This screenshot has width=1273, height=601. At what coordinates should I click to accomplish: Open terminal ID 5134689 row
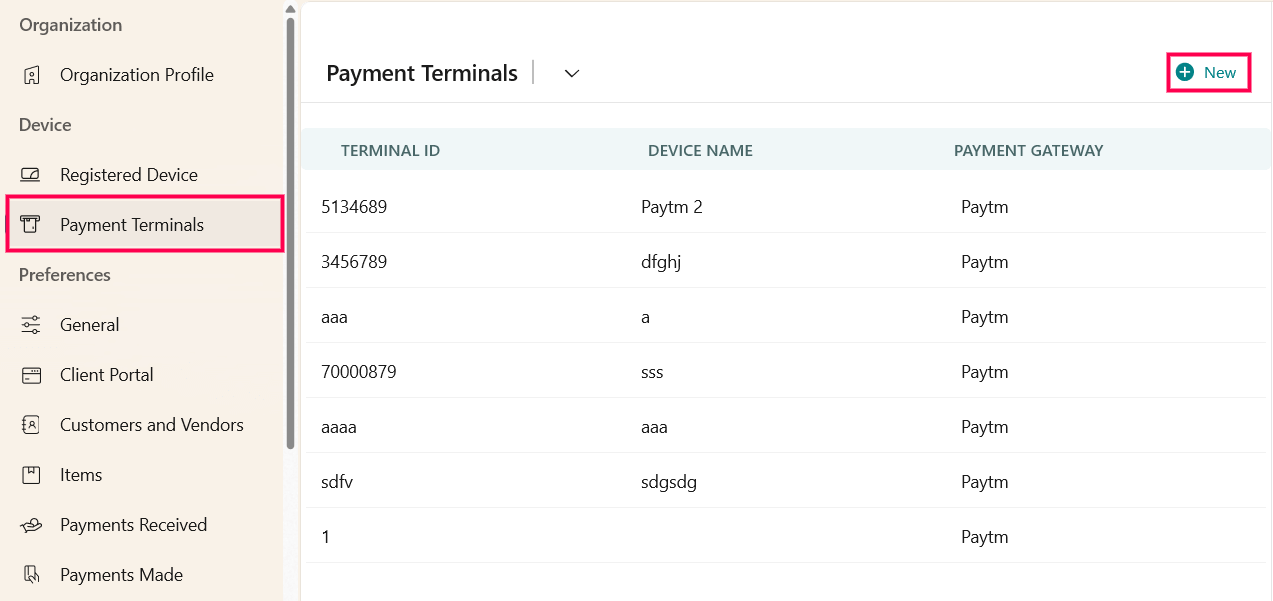[x=354, y=207]
